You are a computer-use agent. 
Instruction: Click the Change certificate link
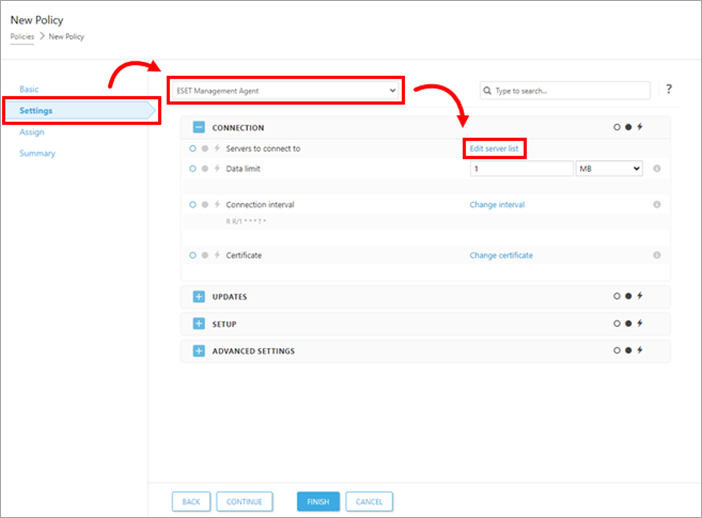(501, 255)
